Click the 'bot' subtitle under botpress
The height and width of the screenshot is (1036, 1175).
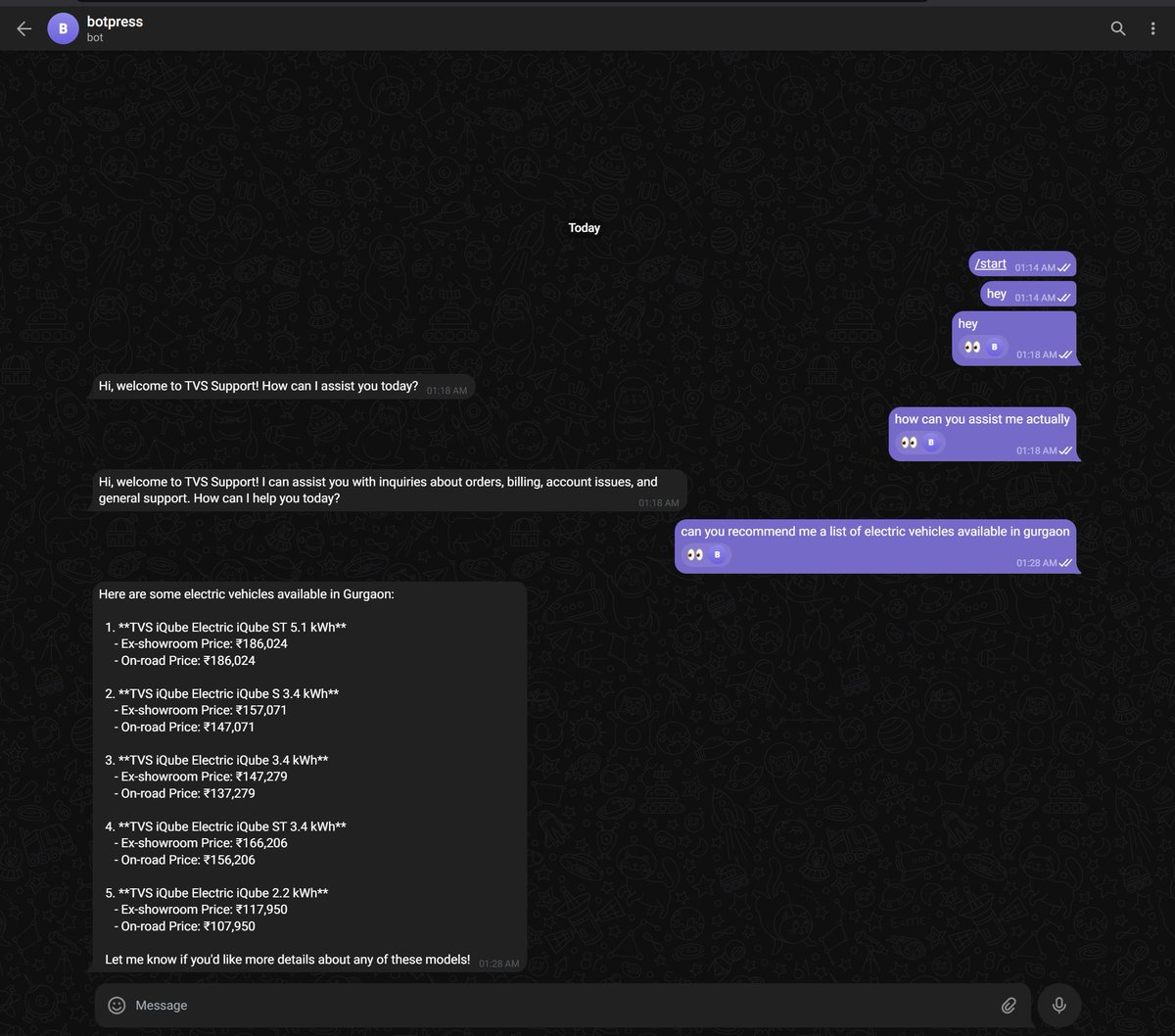point(95,37)
